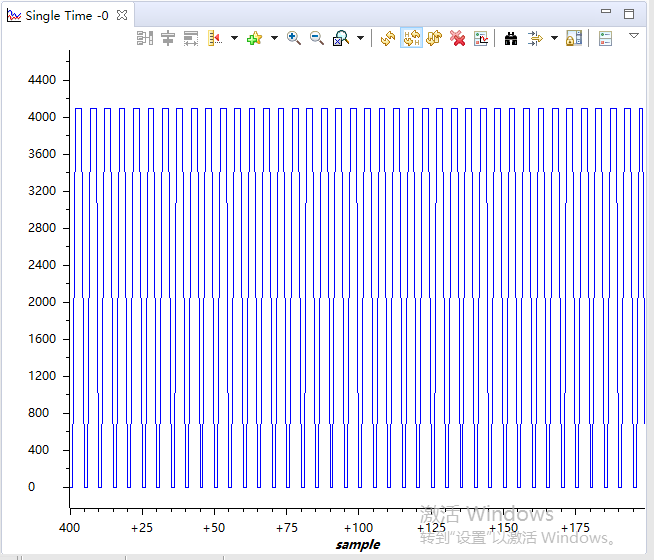Screen dimensions: 654x560
Task: Click the +25 x-axis tick label
Action: point(142,528)
